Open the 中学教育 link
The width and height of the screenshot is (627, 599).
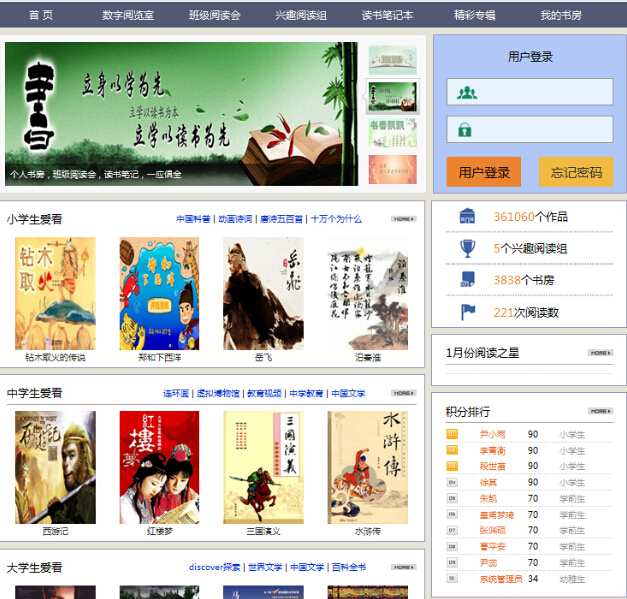click(x=306, y=393)
